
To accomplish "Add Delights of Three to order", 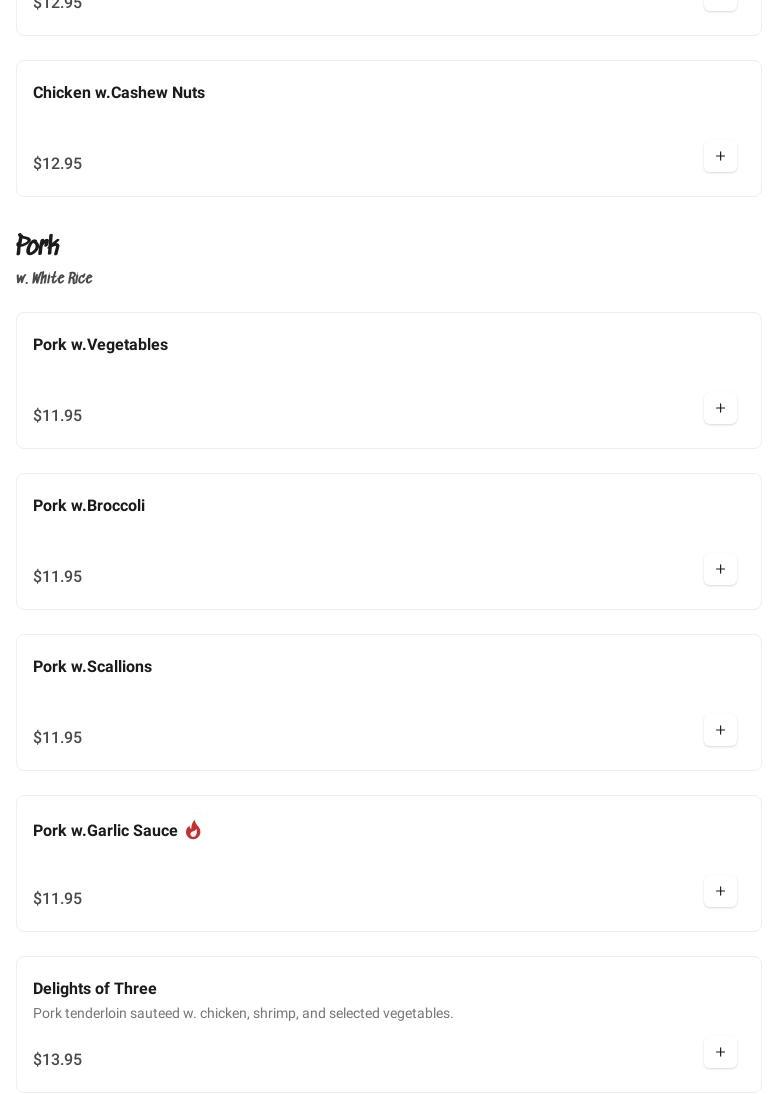I will pos(720,1053).
